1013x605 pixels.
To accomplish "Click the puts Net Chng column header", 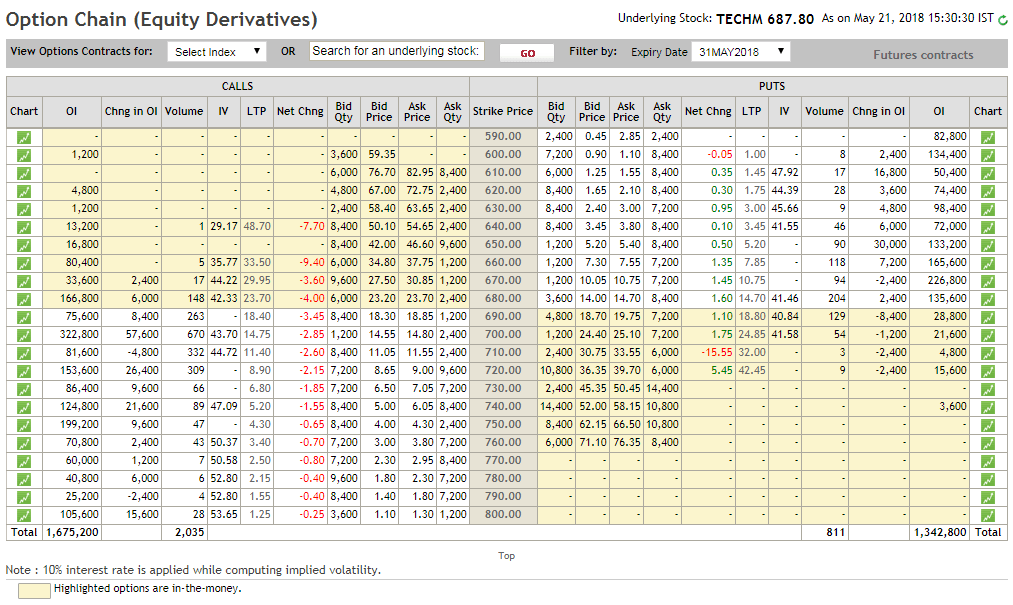I will tap(708, 111).
